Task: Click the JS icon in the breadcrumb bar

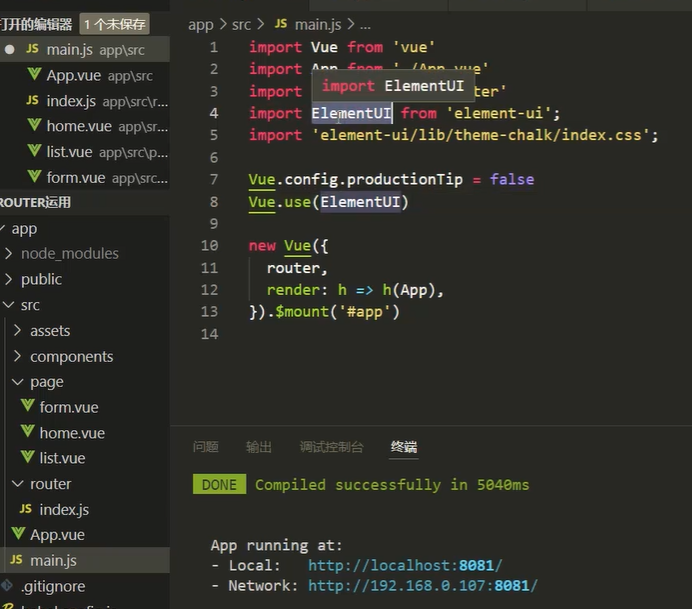Action: tap(281, 24)
